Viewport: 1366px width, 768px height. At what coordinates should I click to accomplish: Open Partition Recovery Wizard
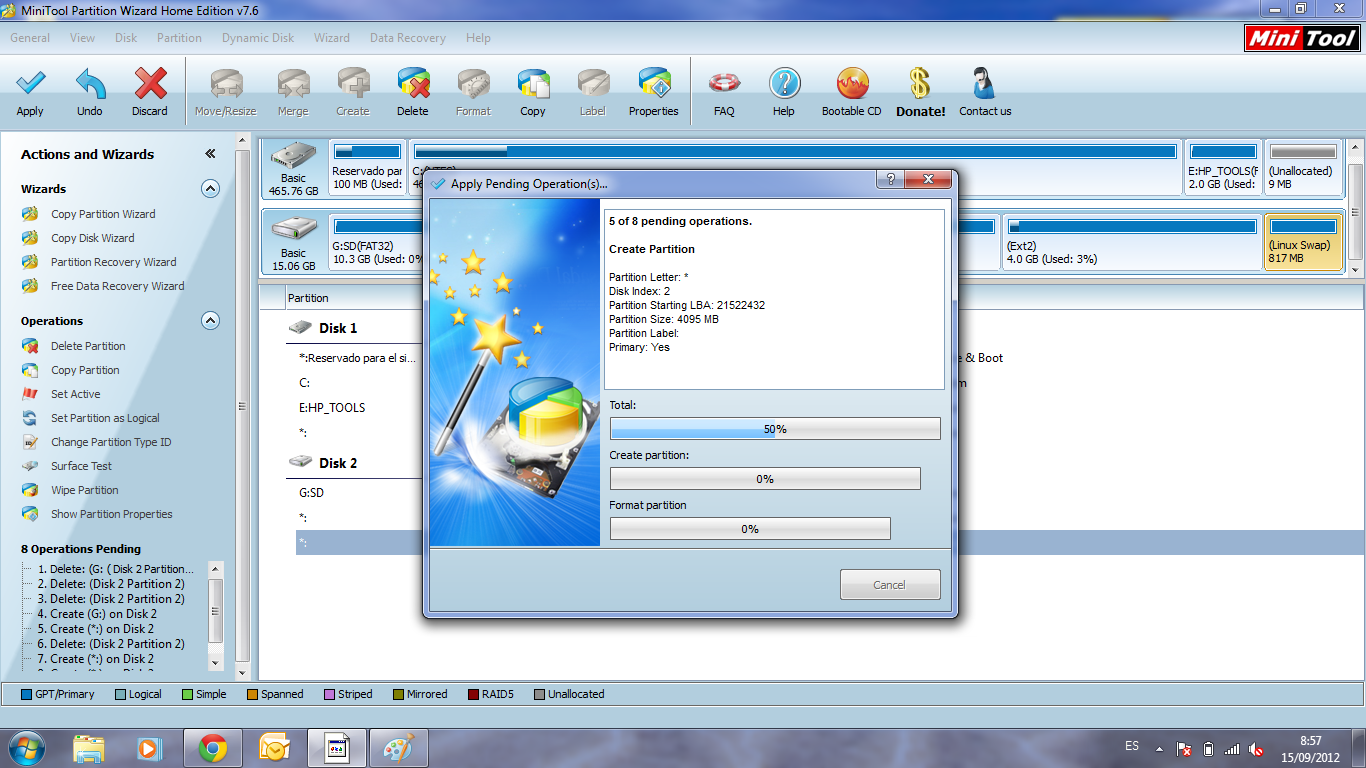click(113, 262)
